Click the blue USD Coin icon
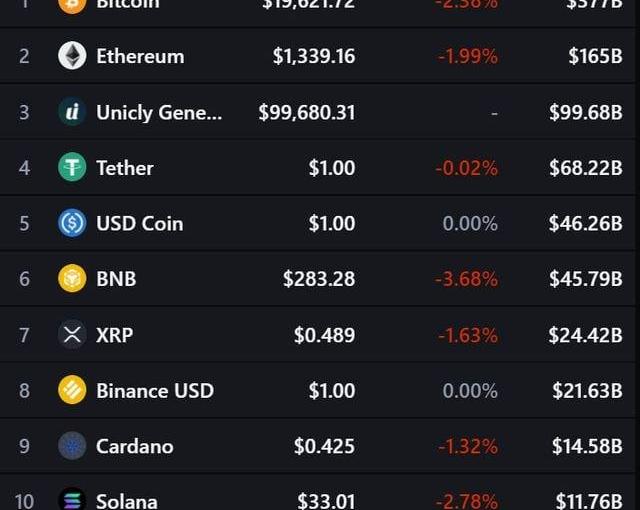 pos(72,223)
